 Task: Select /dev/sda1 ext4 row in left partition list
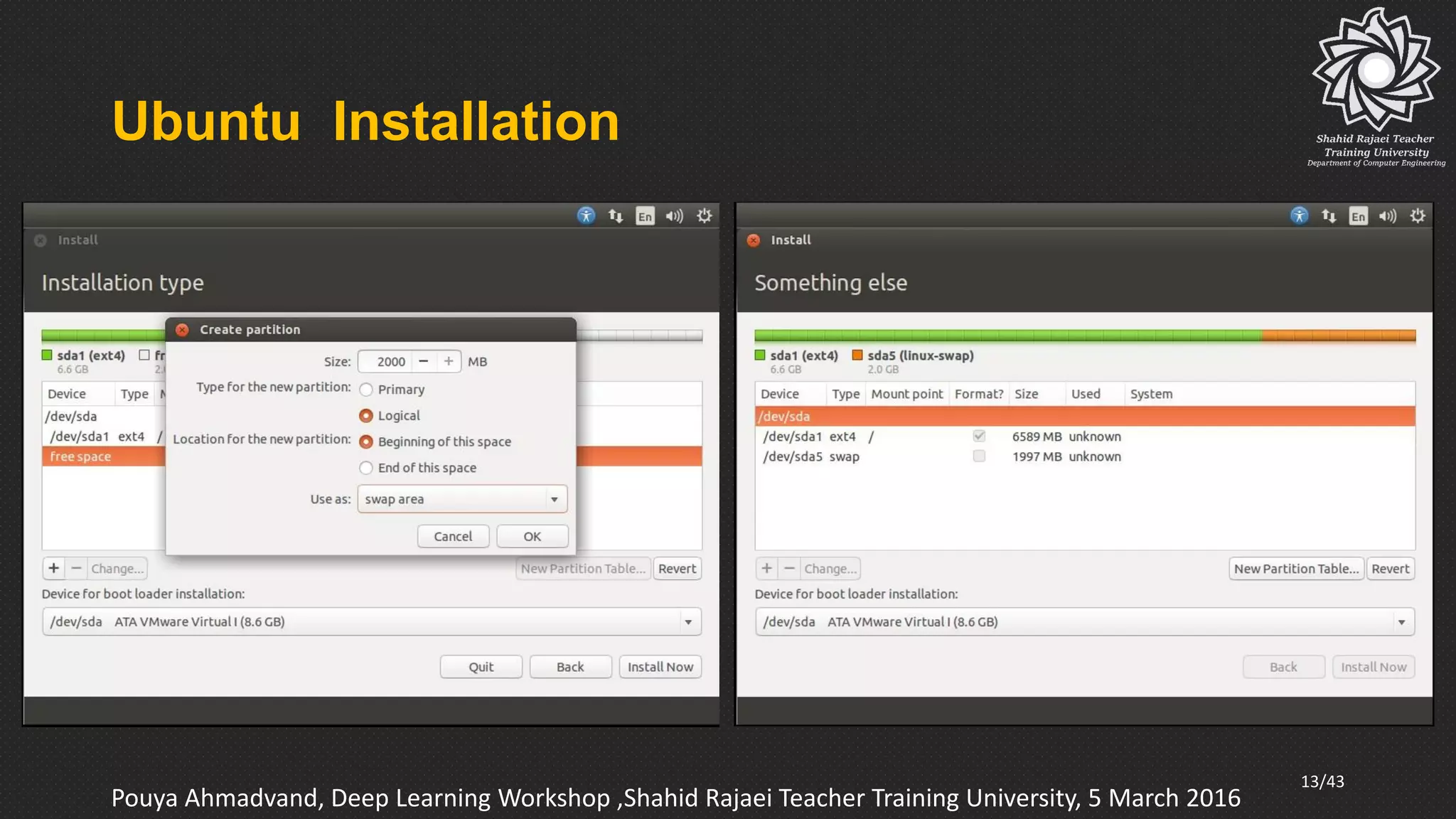[x=104, y=437]
